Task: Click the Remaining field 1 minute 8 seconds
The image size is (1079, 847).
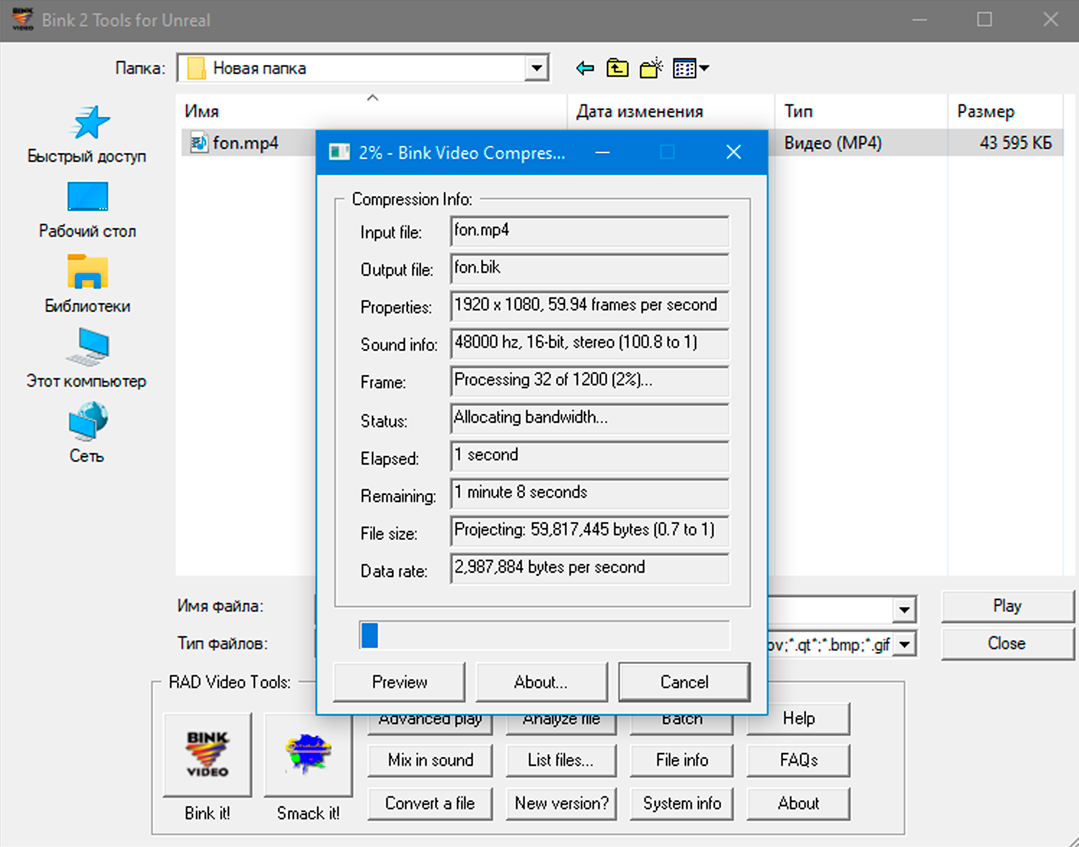Action: [590, 493]
